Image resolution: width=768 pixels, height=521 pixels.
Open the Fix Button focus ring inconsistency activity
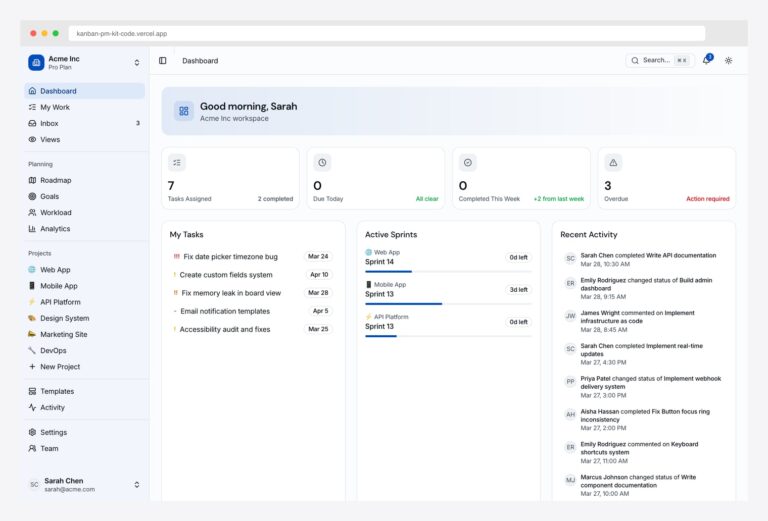pos(644,420)
